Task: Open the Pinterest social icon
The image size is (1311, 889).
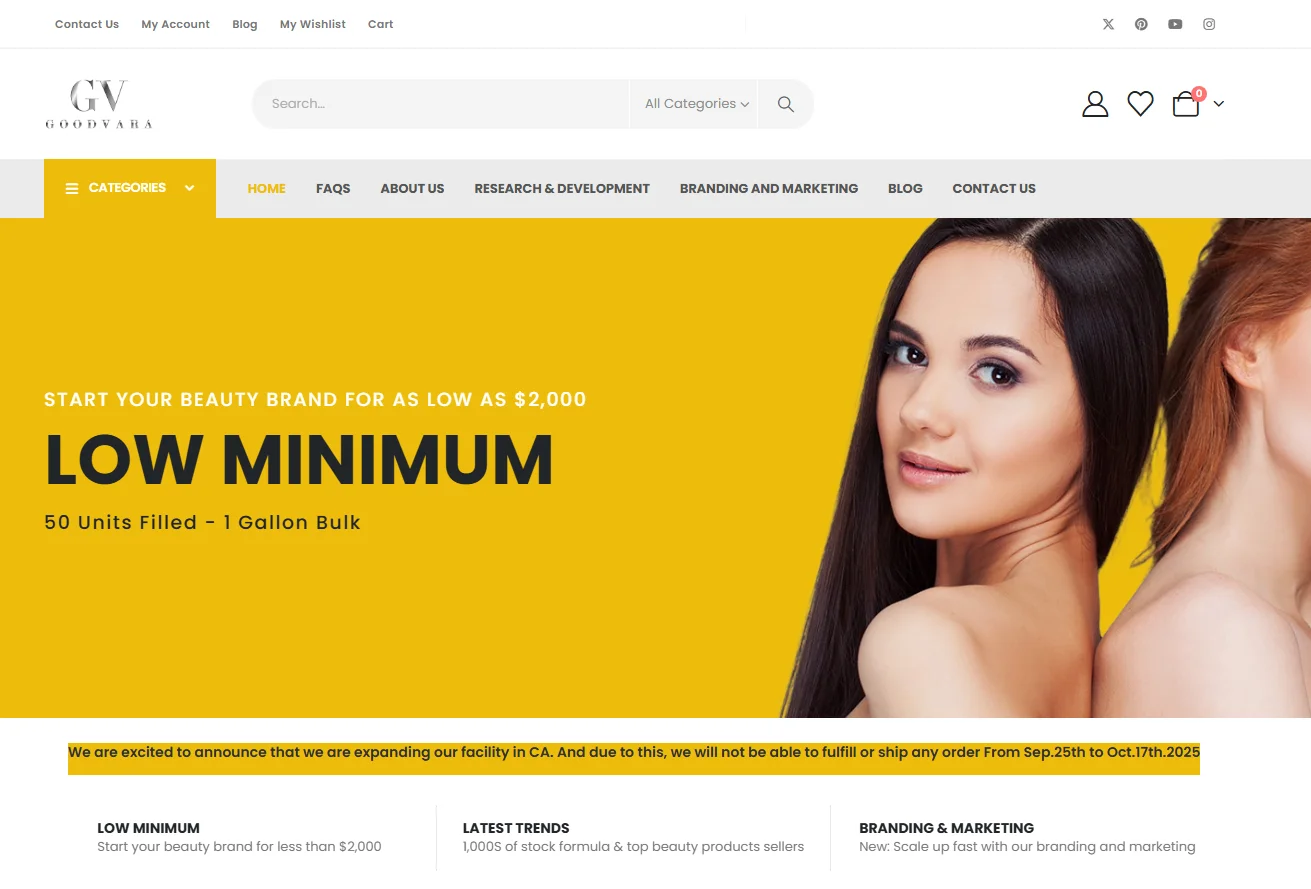Action: pos(1141,24)
